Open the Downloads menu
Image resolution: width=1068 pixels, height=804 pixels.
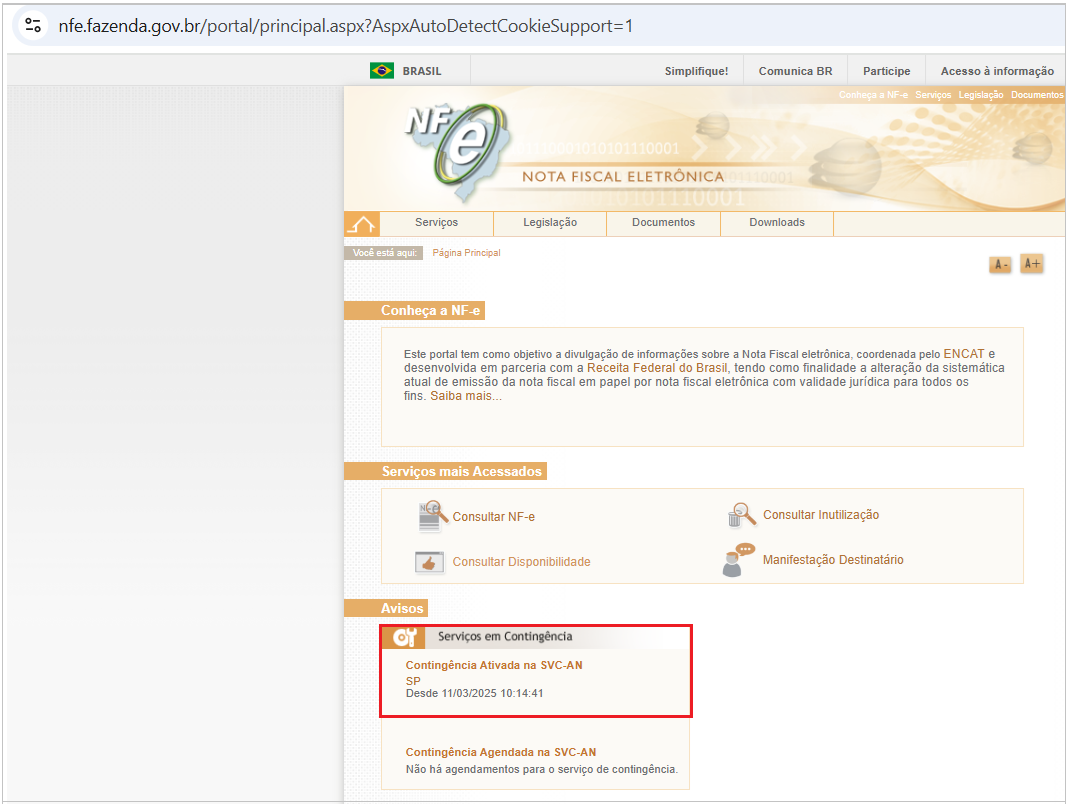(777, 223)
